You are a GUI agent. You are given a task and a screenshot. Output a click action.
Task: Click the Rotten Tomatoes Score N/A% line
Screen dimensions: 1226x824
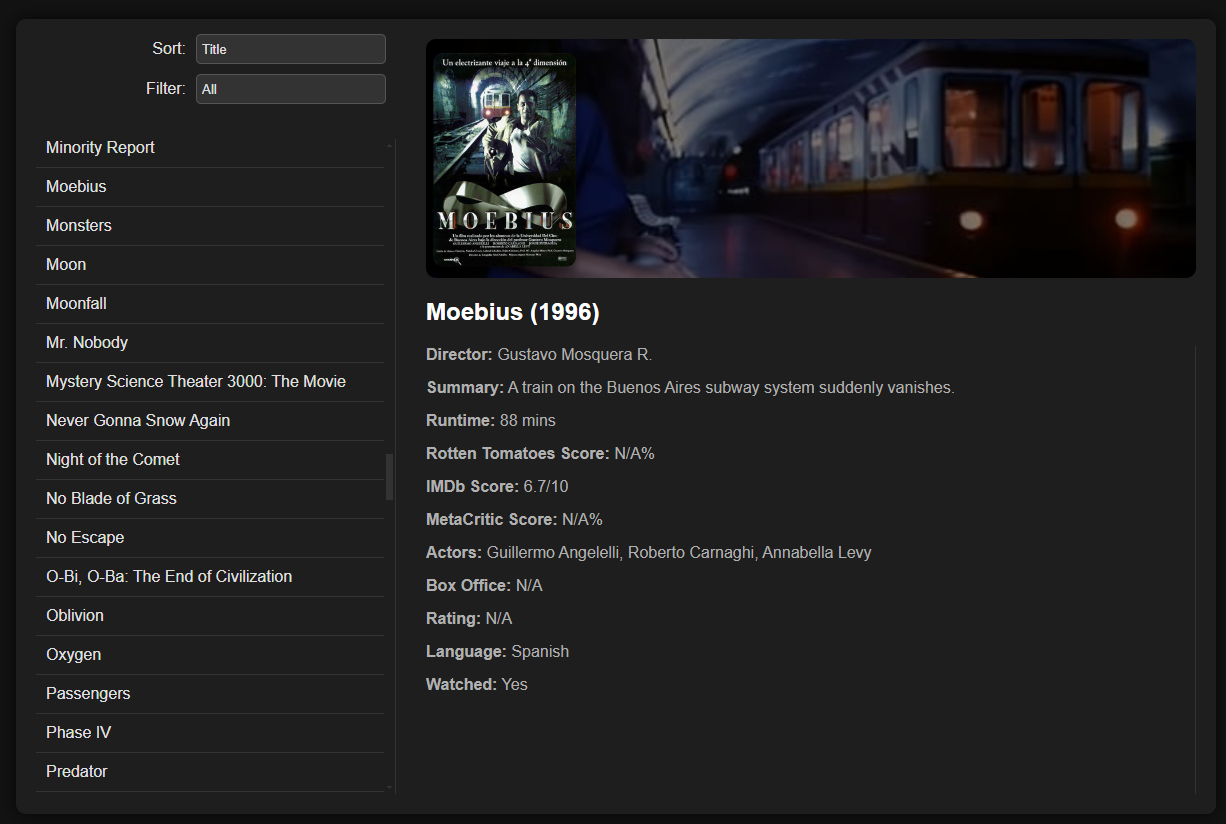540,454
